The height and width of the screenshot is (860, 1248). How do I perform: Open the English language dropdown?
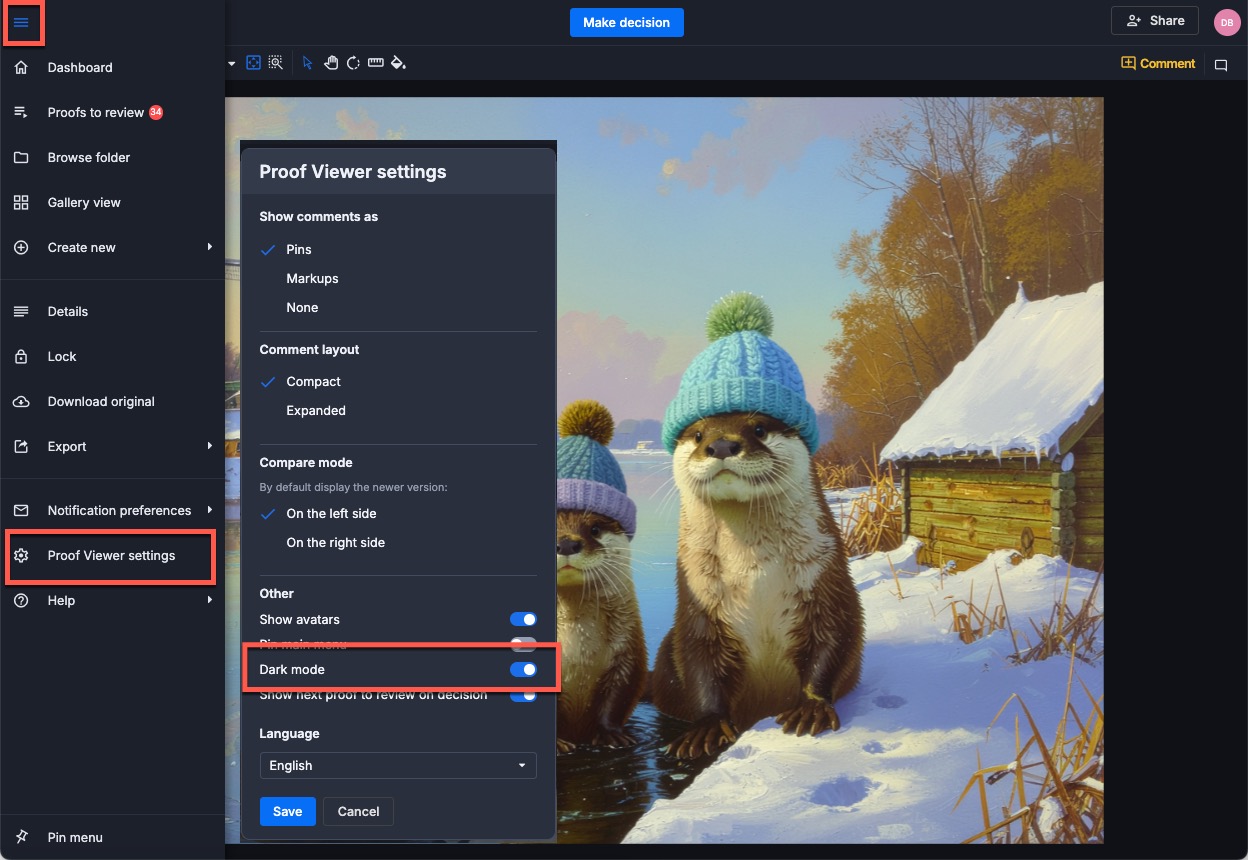[398, 766]
